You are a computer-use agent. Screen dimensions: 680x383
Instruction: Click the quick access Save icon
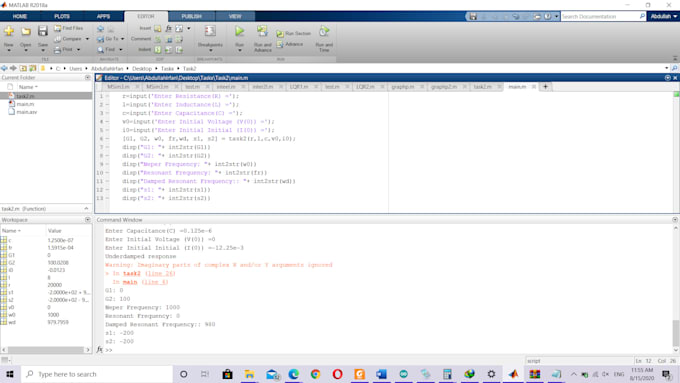click(473, 16)
